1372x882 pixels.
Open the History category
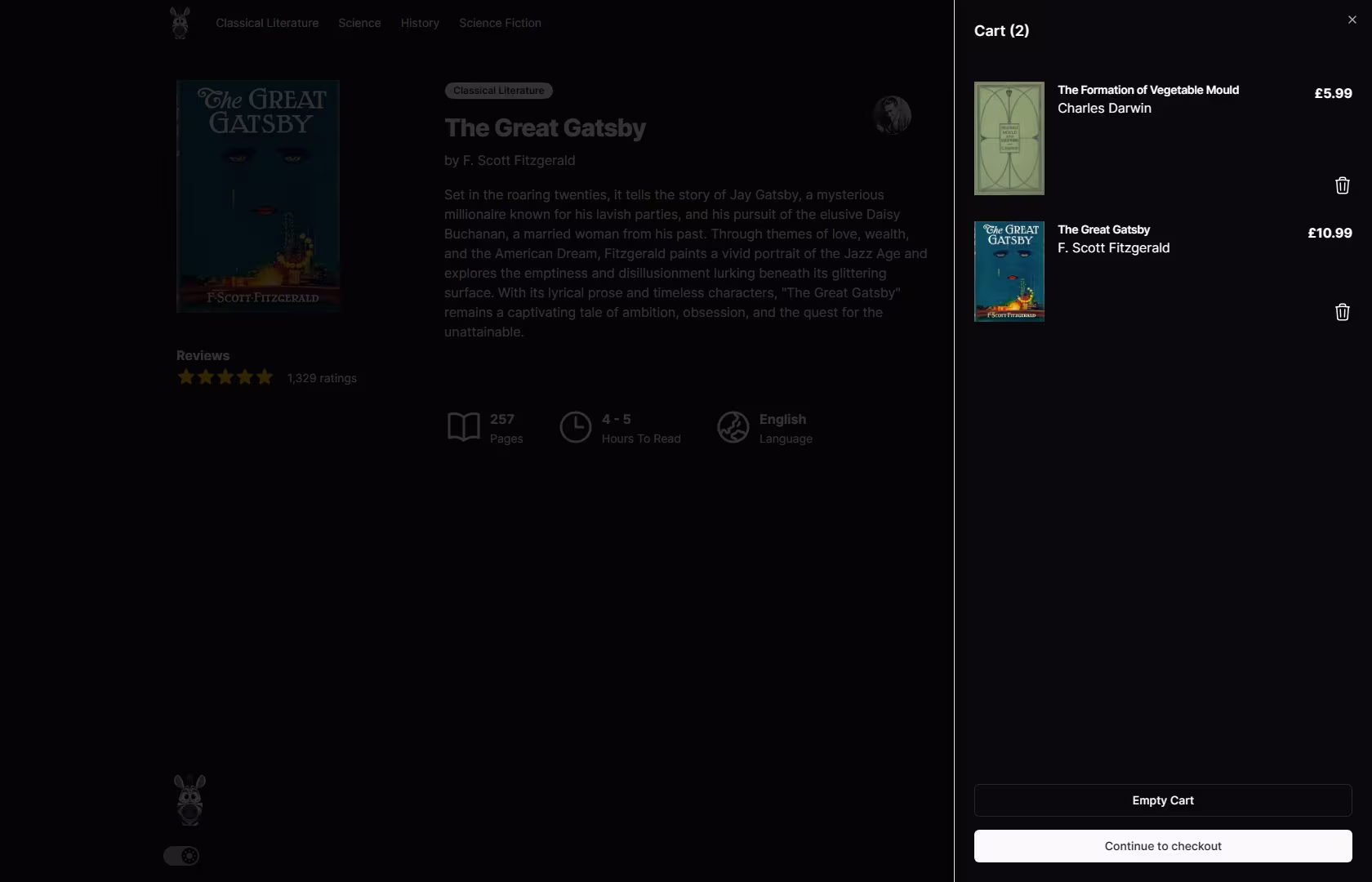(420, 23)
